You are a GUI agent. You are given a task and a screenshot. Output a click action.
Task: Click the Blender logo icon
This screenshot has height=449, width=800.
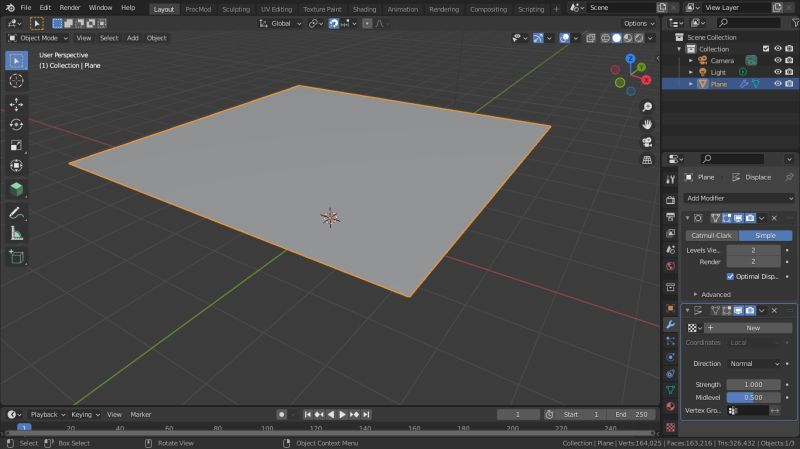[10, 8]
